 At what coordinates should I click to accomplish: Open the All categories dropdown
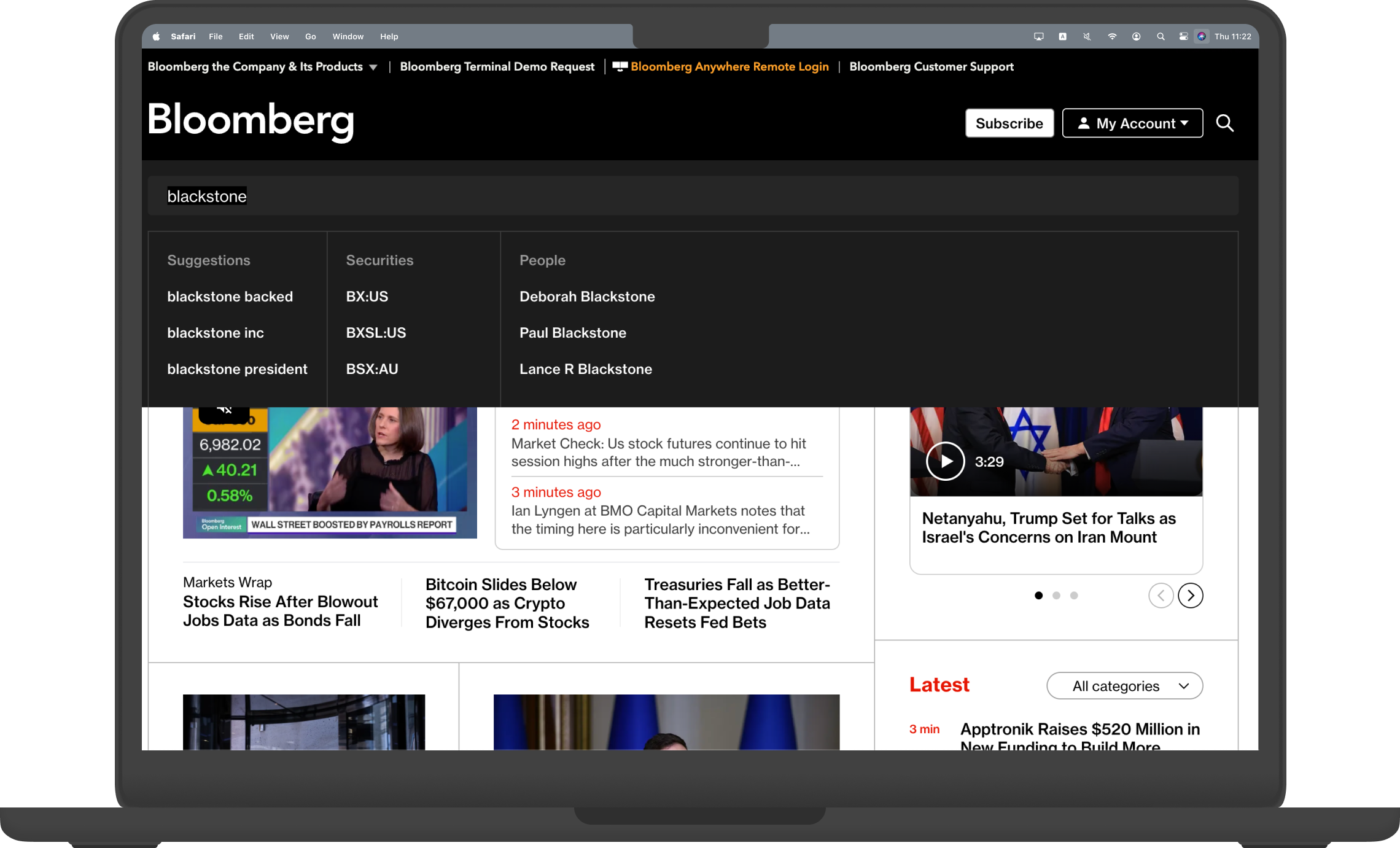click(1124, 686)
